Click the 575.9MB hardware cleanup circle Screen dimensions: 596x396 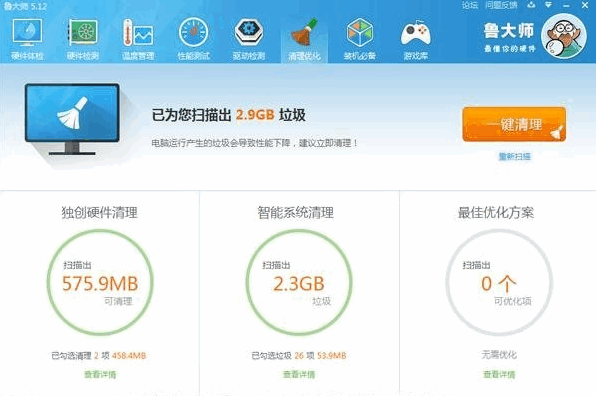click(100, 282)
